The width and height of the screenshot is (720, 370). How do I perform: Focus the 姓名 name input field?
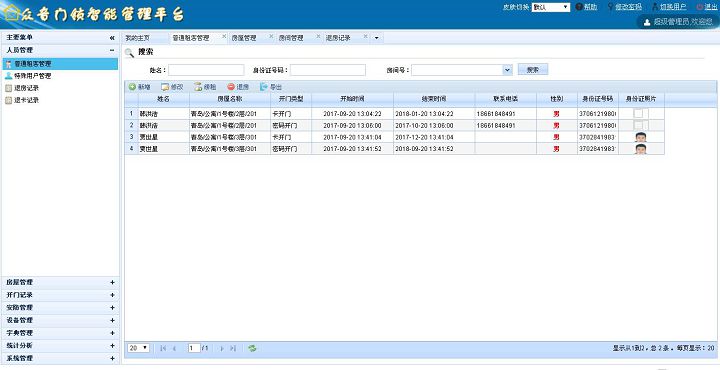click(206, 70)
